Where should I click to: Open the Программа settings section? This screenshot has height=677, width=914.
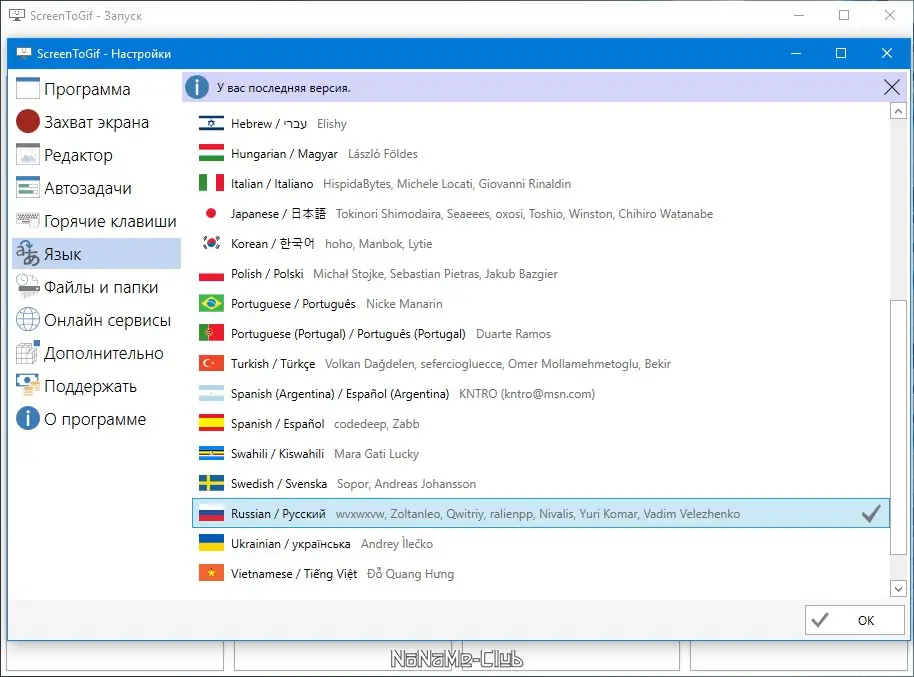click(96, 89)
